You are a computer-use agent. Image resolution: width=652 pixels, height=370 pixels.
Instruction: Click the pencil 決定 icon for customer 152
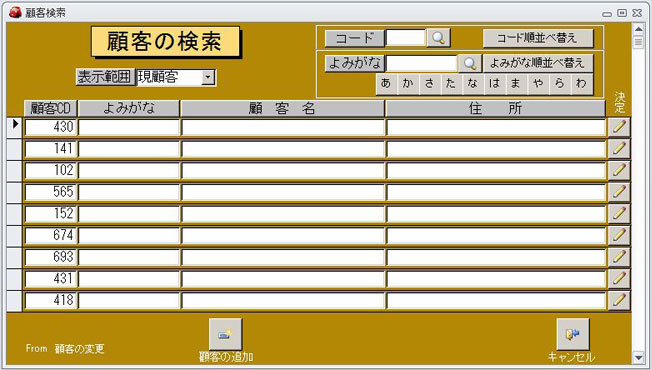pos(619,213)
